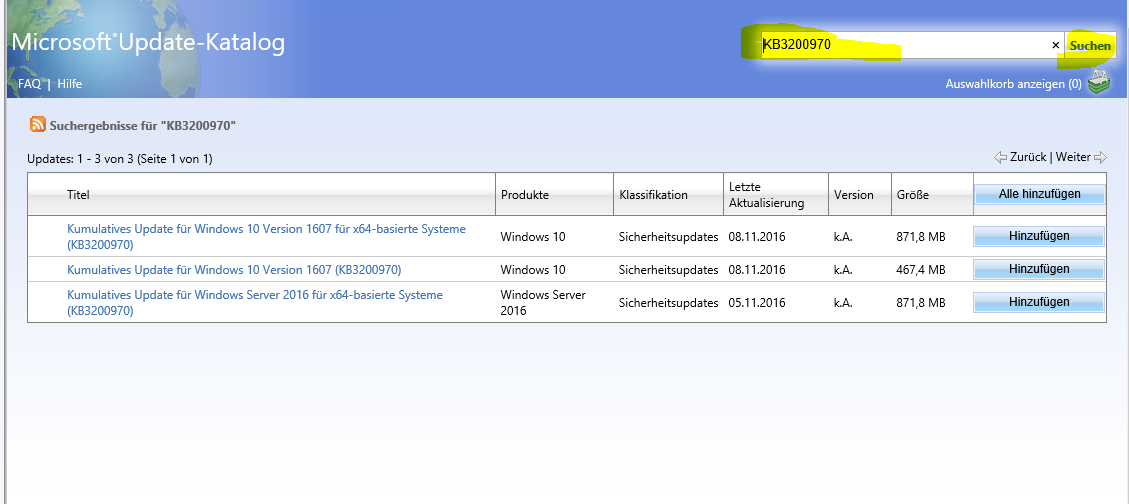Viewport: 1129px width, 504px height.
Task: Open the download basket icon
Action: (x=1098, y=84)
